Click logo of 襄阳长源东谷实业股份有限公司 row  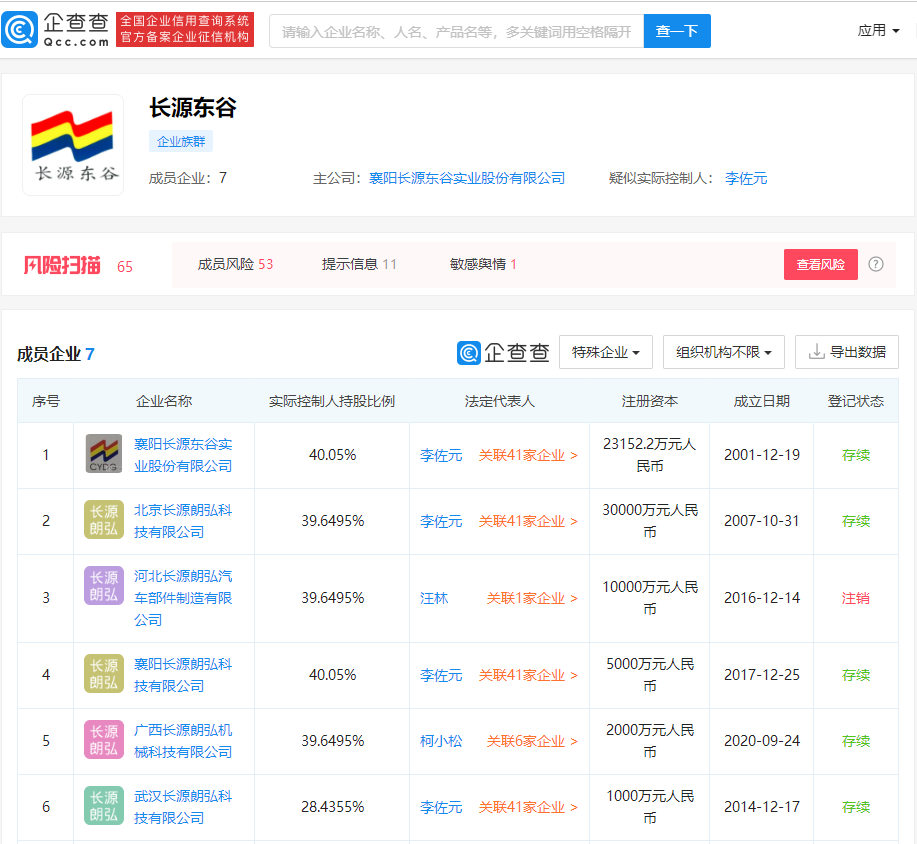point(104,453)
